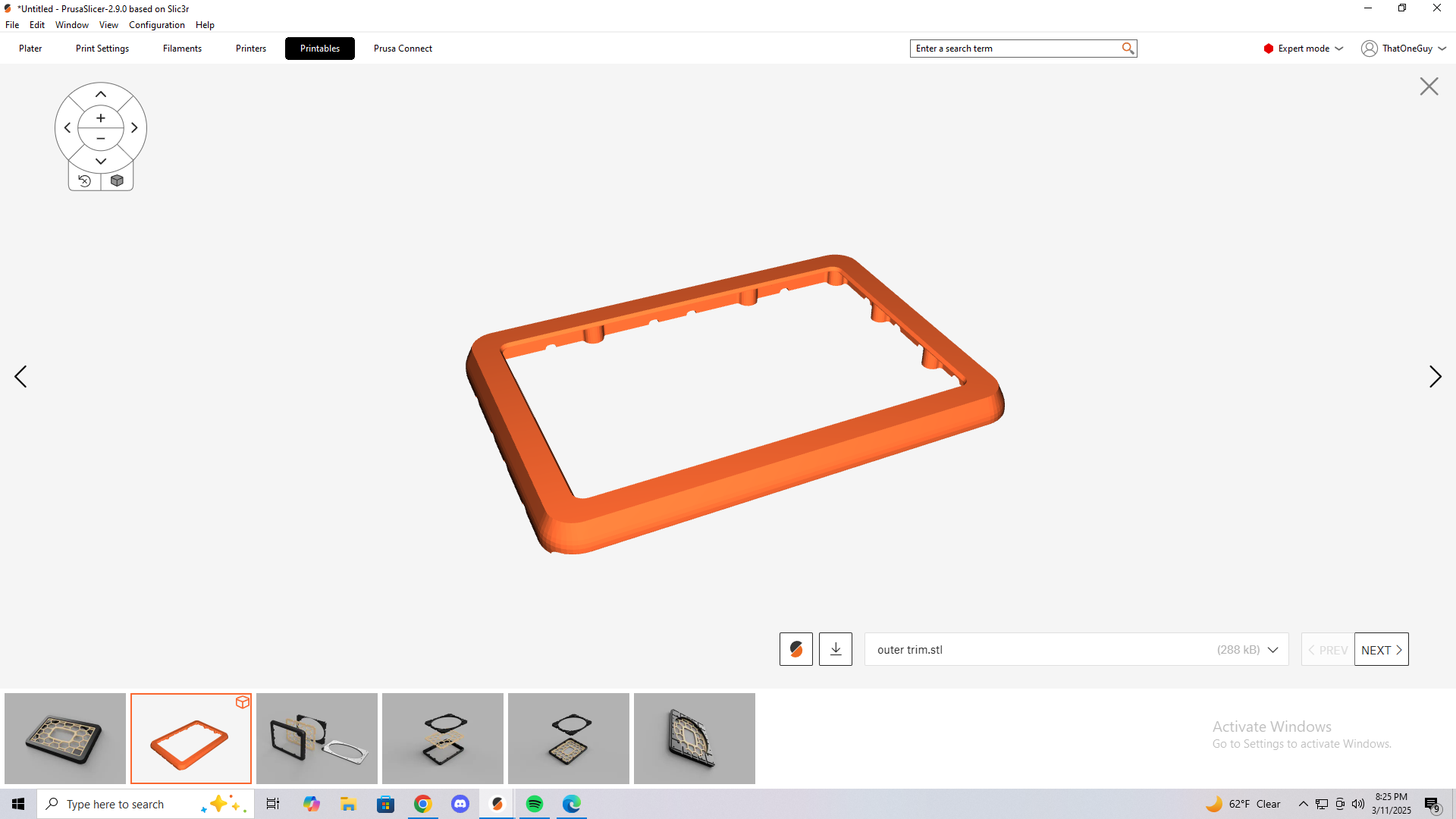The height and width of the screenshot is (819, 1456).
Task: Open the Printers tab
Action: [x=251, y=49]
